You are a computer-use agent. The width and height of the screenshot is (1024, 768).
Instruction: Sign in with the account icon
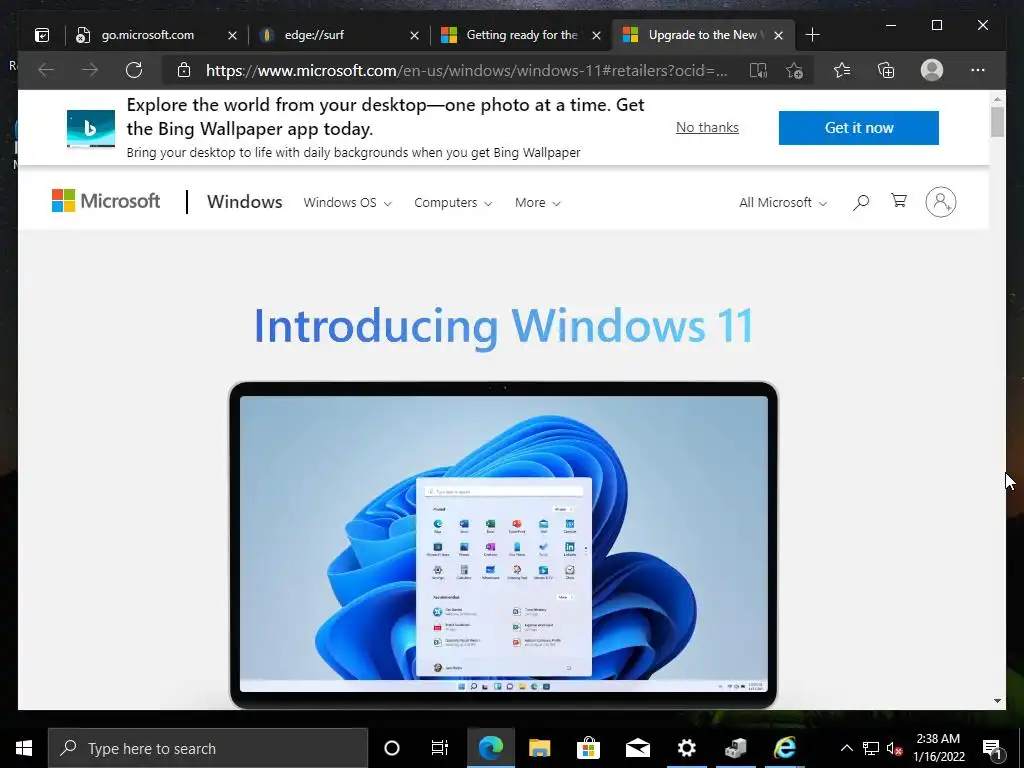click(x=940, y=202)
